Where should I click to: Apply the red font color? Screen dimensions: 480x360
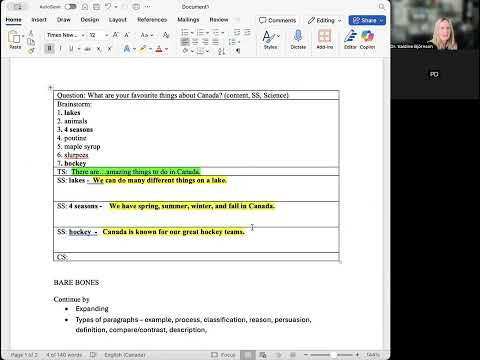coord(159,49)
